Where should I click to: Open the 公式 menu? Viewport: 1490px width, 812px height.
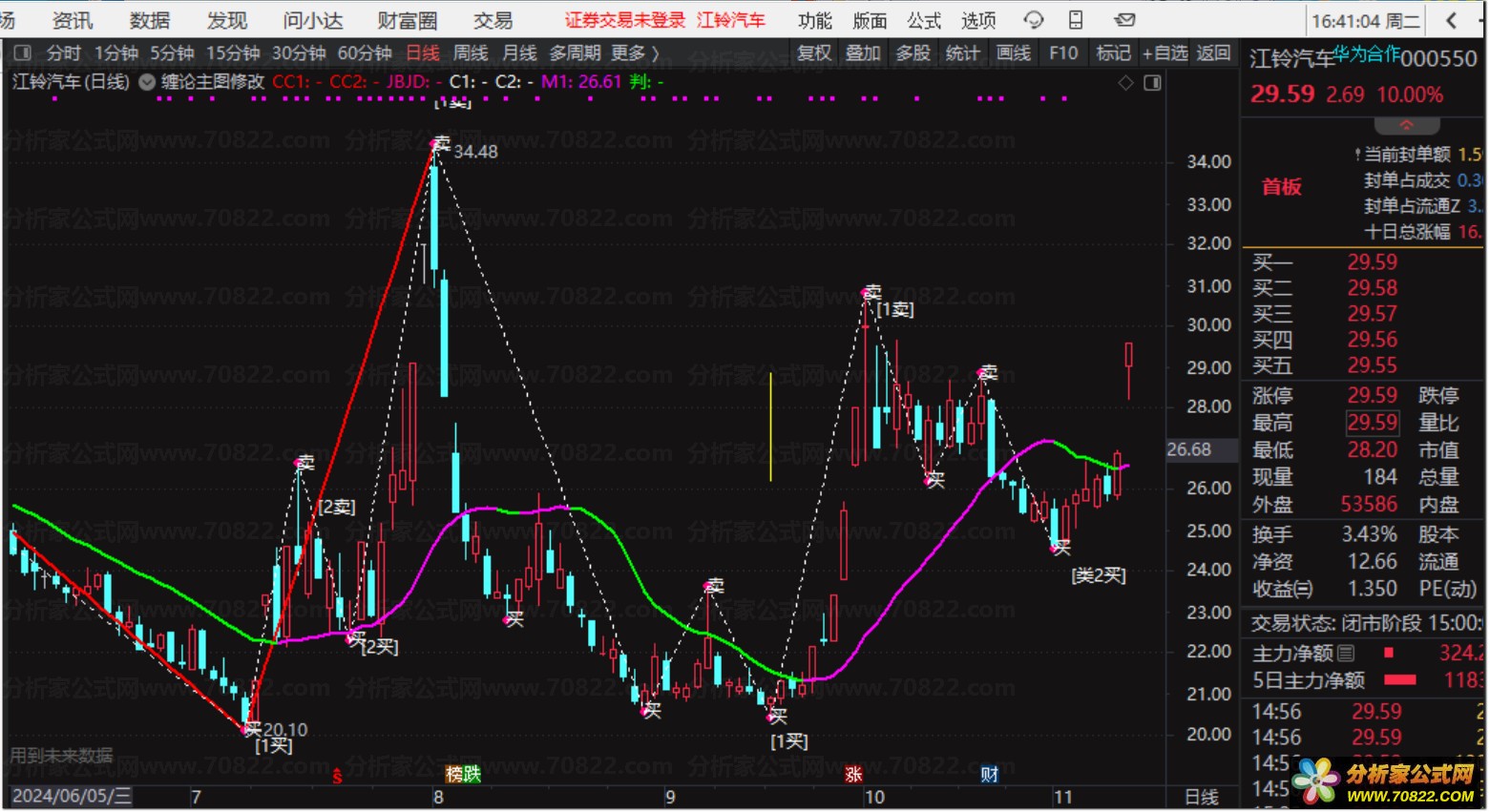[924, 20]
